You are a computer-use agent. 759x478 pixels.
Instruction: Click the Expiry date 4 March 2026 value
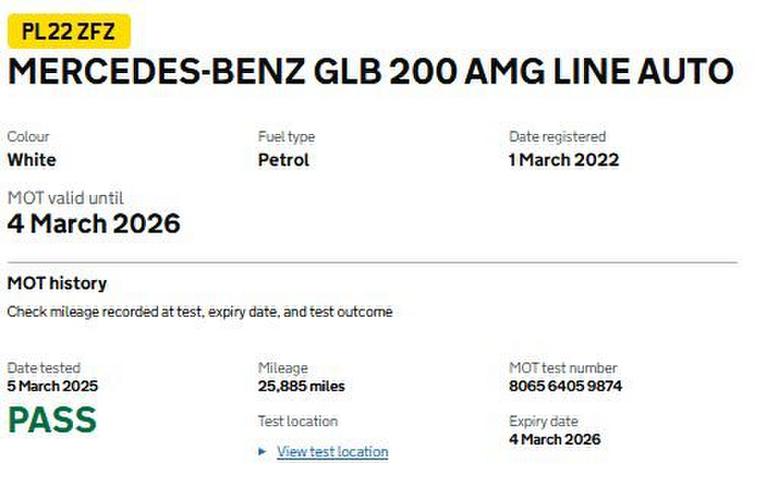tap(555, 439)
